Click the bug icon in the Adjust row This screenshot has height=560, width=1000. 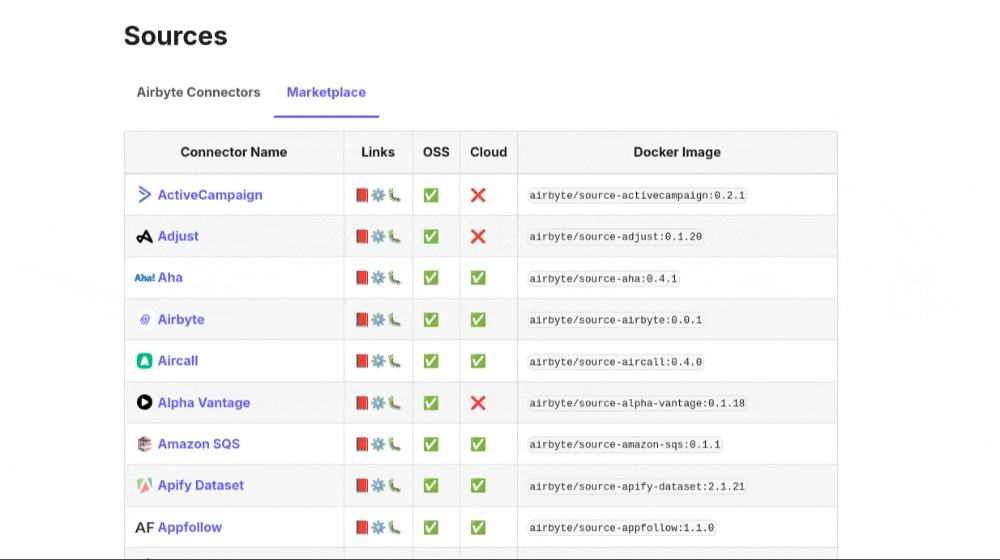tap(395, 237)
